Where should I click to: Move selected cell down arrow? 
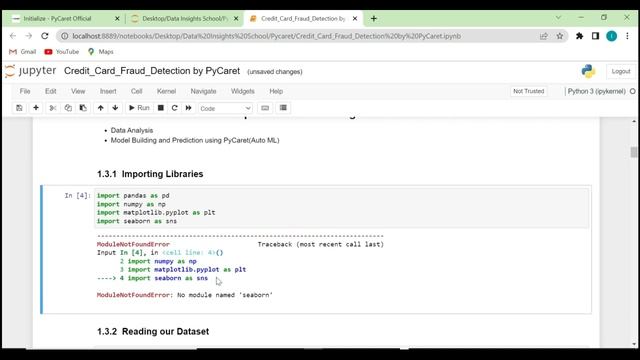115,108
